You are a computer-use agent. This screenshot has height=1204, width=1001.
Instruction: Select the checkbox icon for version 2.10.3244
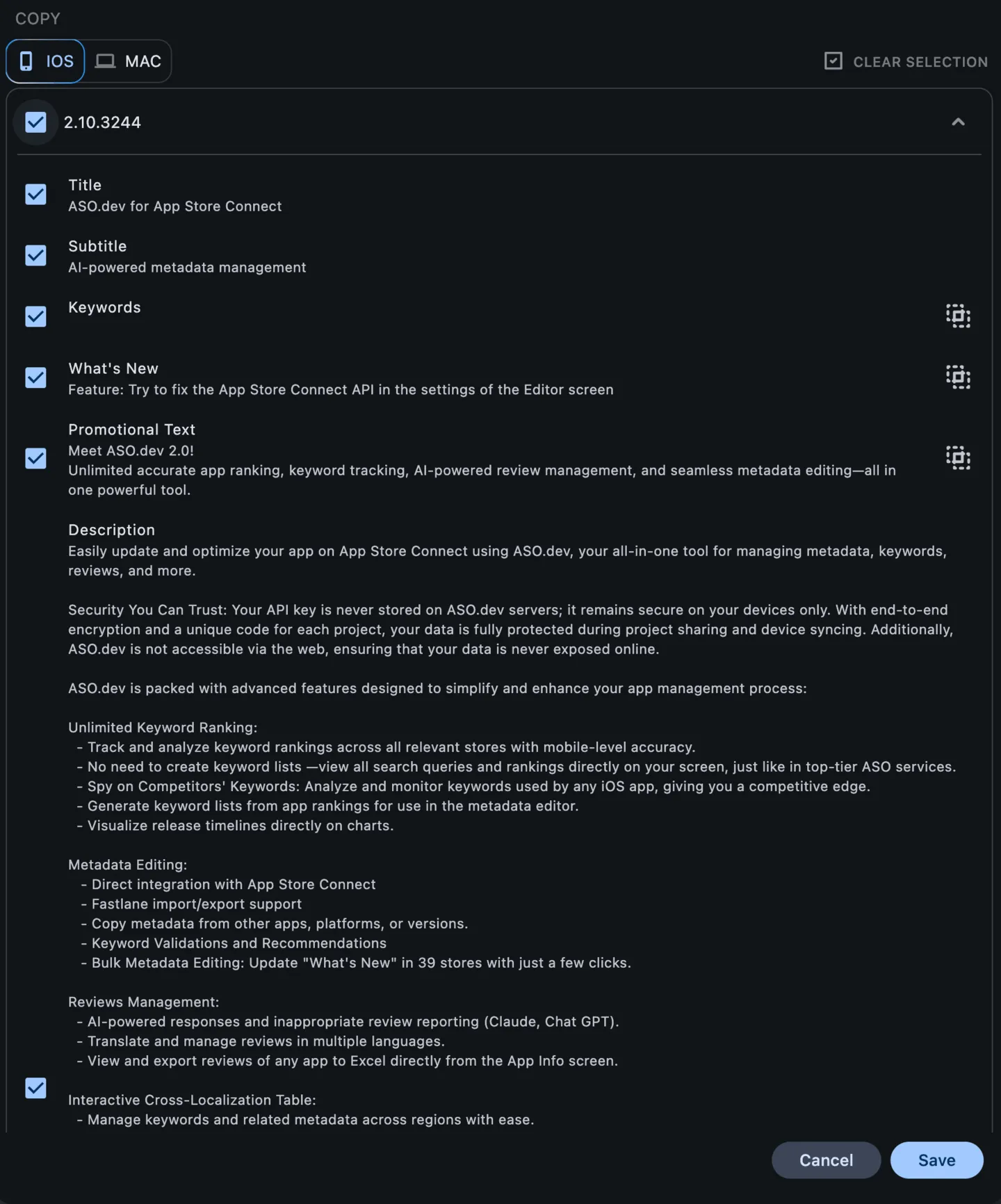35,122
